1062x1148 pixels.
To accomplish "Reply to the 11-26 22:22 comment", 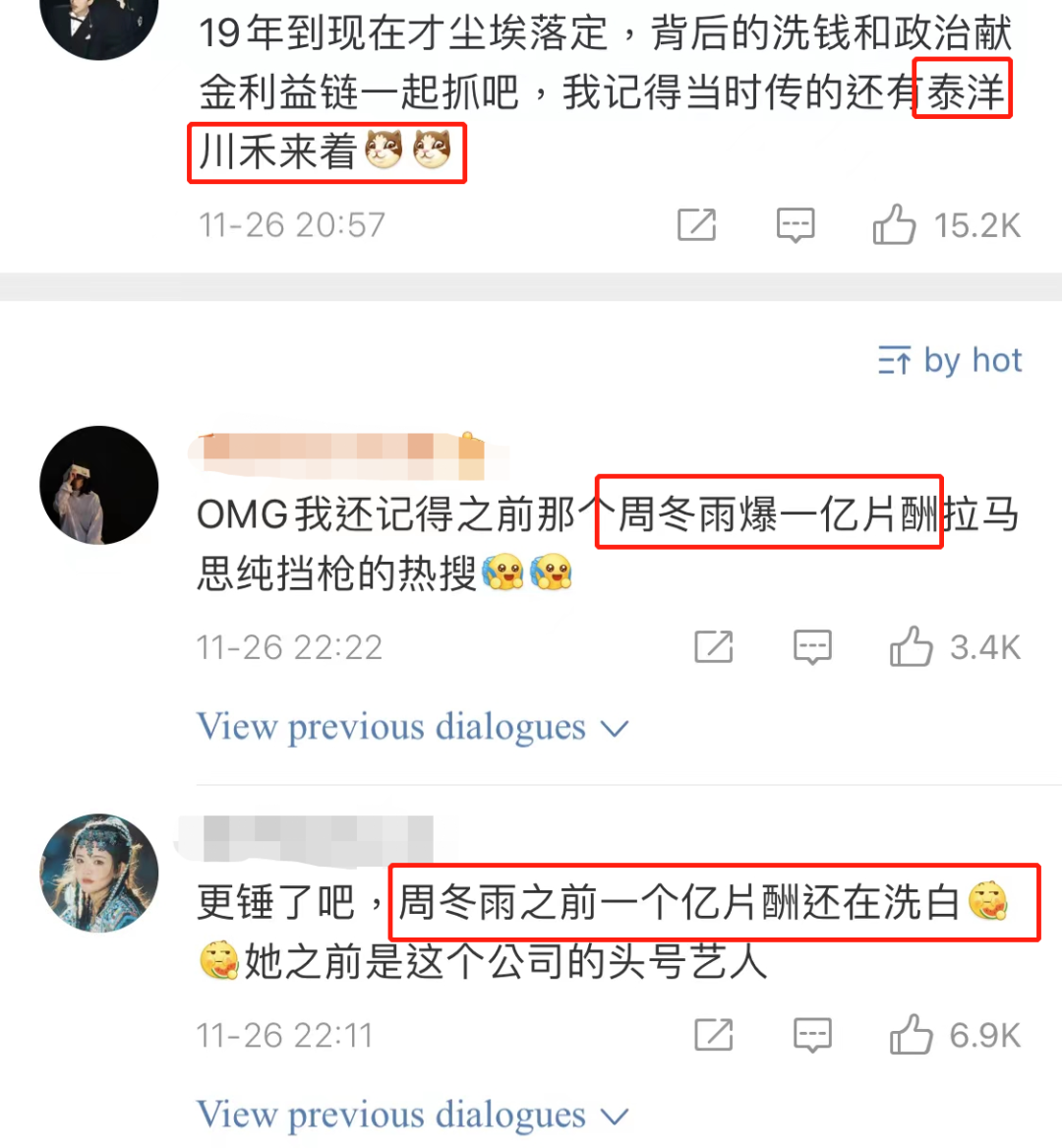I will [x=811, y=646].
